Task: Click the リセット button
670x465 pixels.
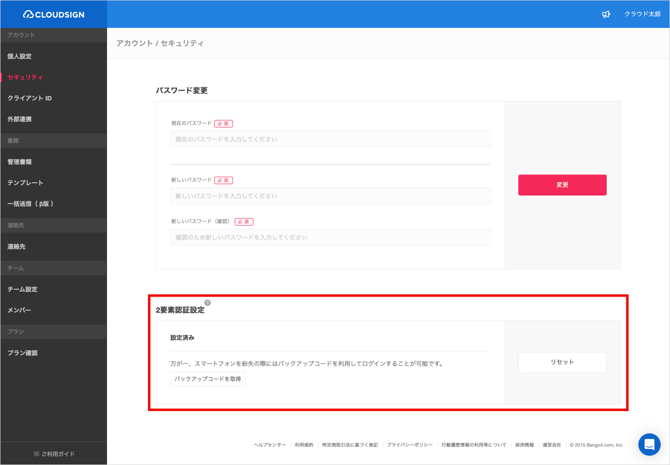Action: click(x=562, y=362)
